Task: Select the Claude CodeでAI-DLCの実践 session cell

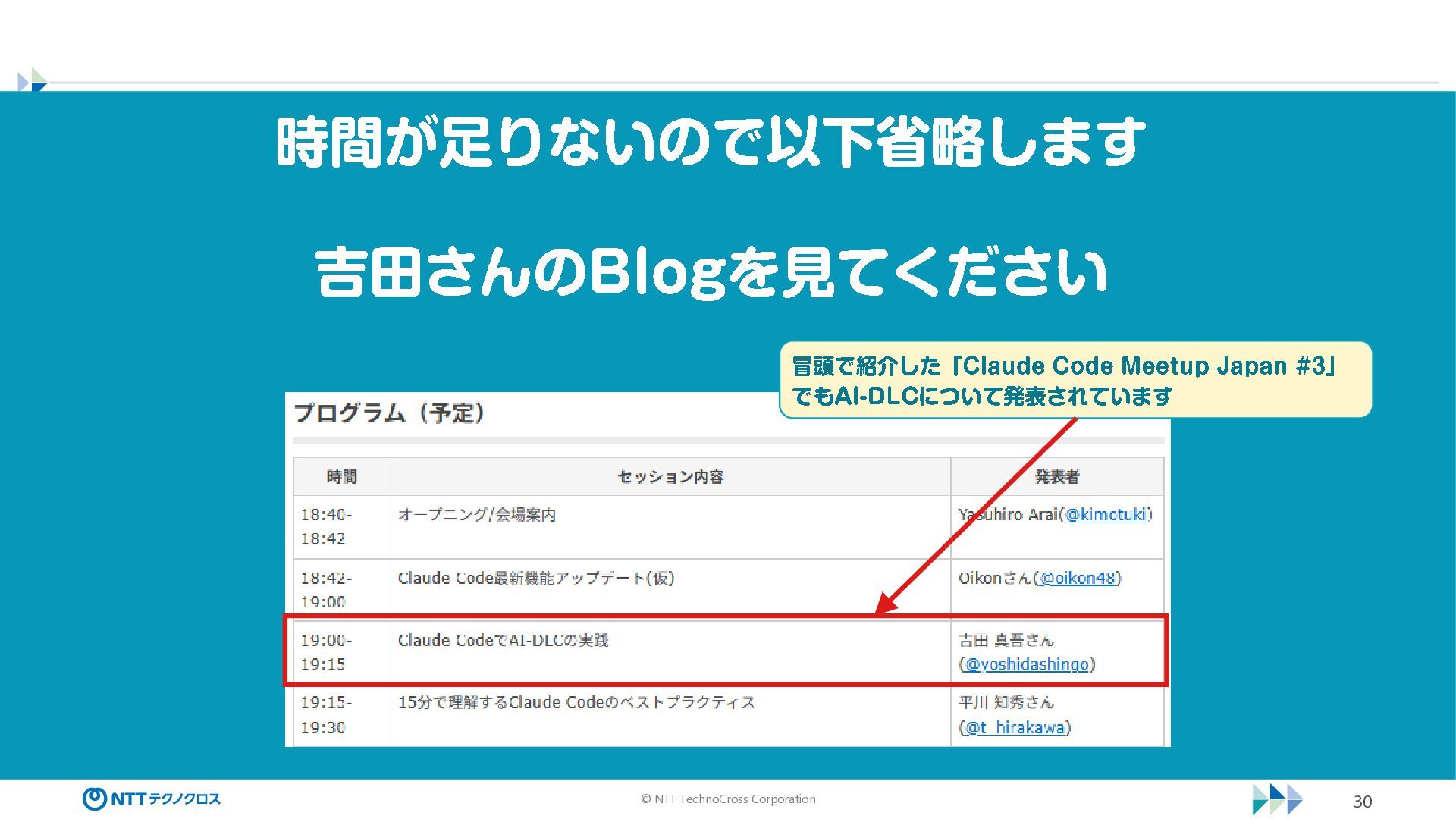Action: tap(503, 641)
